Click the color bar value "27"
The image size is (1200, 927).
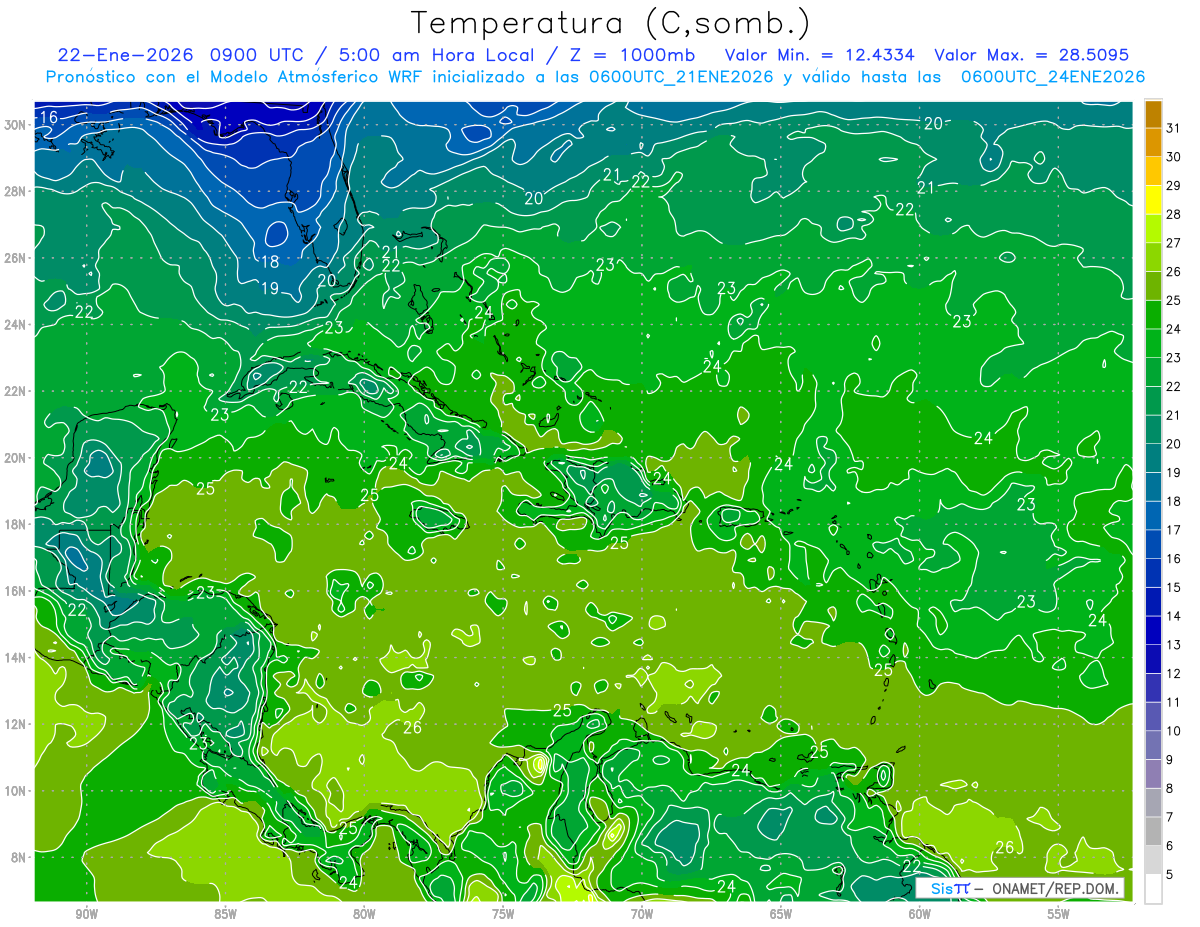click(x=1173, y=243)
